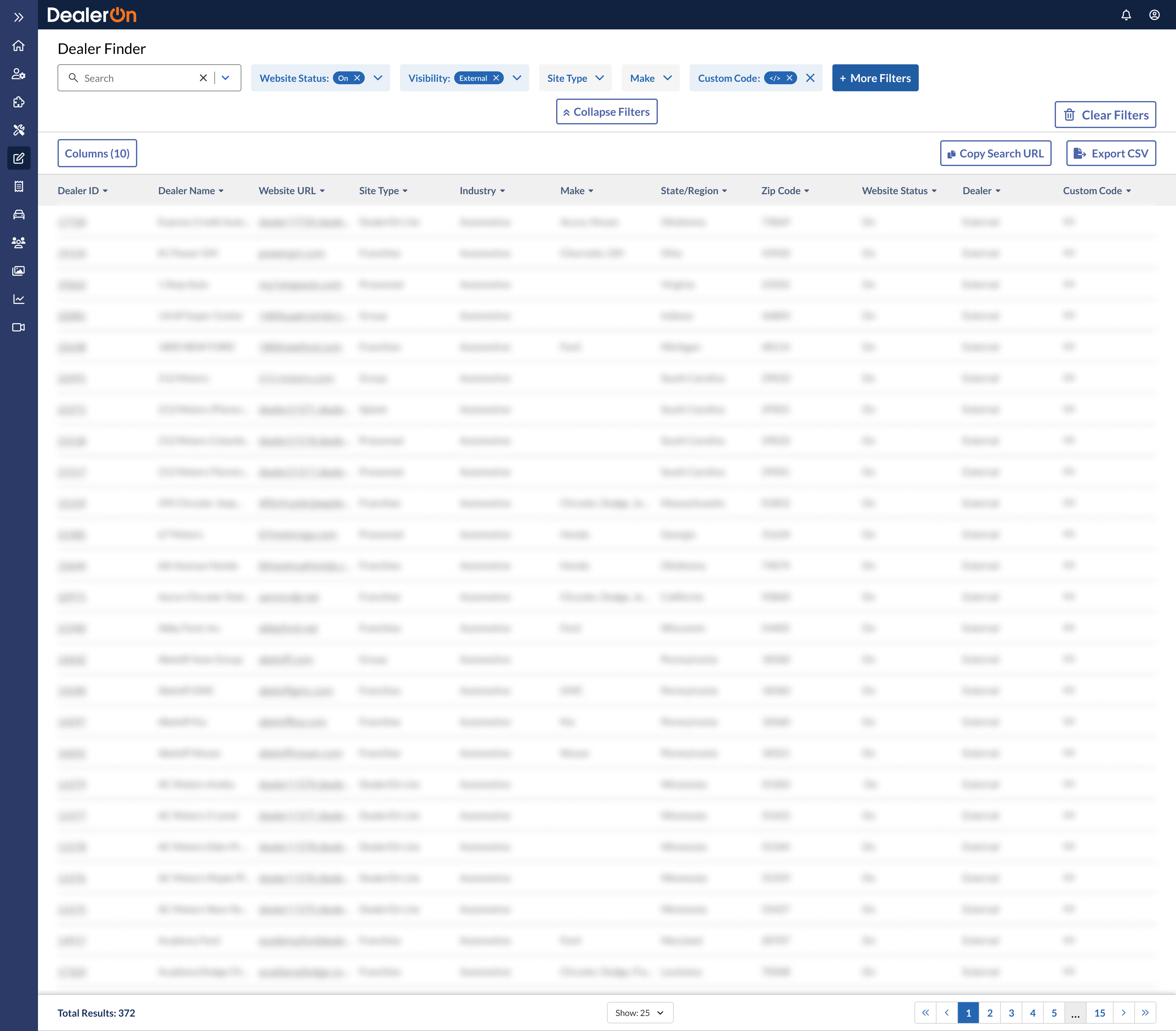The width and height of the screenshot is (1176, 1031).
Task: Open the user settings sidebar icon
Action: pos(18,74)
